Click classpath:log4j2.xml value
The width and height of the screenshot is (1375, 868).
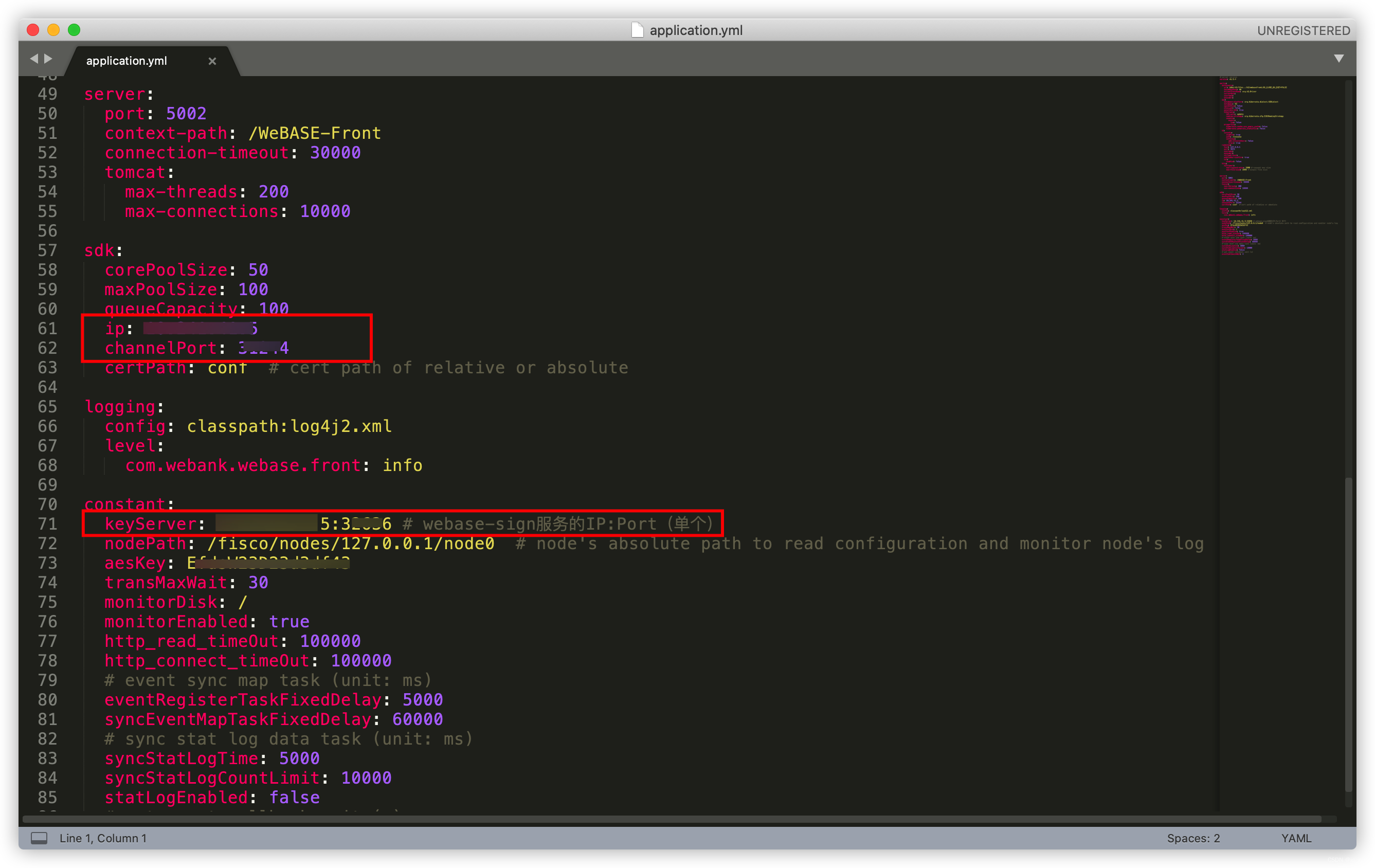290,426
